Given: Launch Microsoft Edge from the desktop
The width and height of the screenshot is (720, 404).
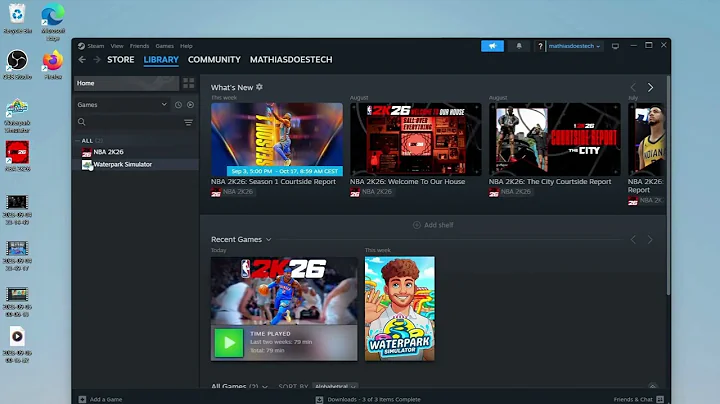Looking at the screenshot, I should [53, 22].
